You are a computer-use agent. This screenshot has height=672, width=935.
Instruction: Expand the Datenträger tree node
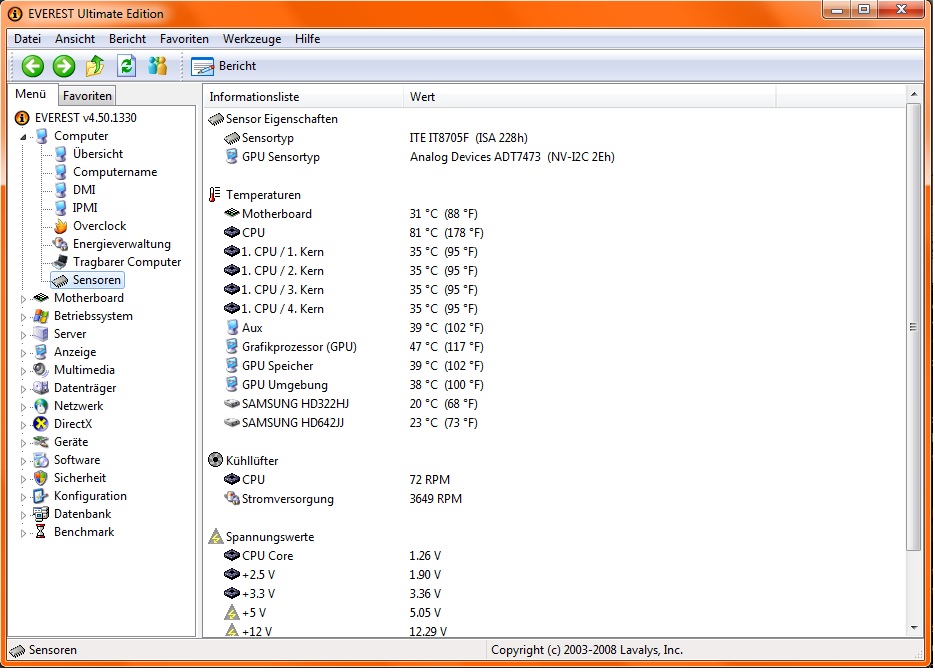click(23, 389)
